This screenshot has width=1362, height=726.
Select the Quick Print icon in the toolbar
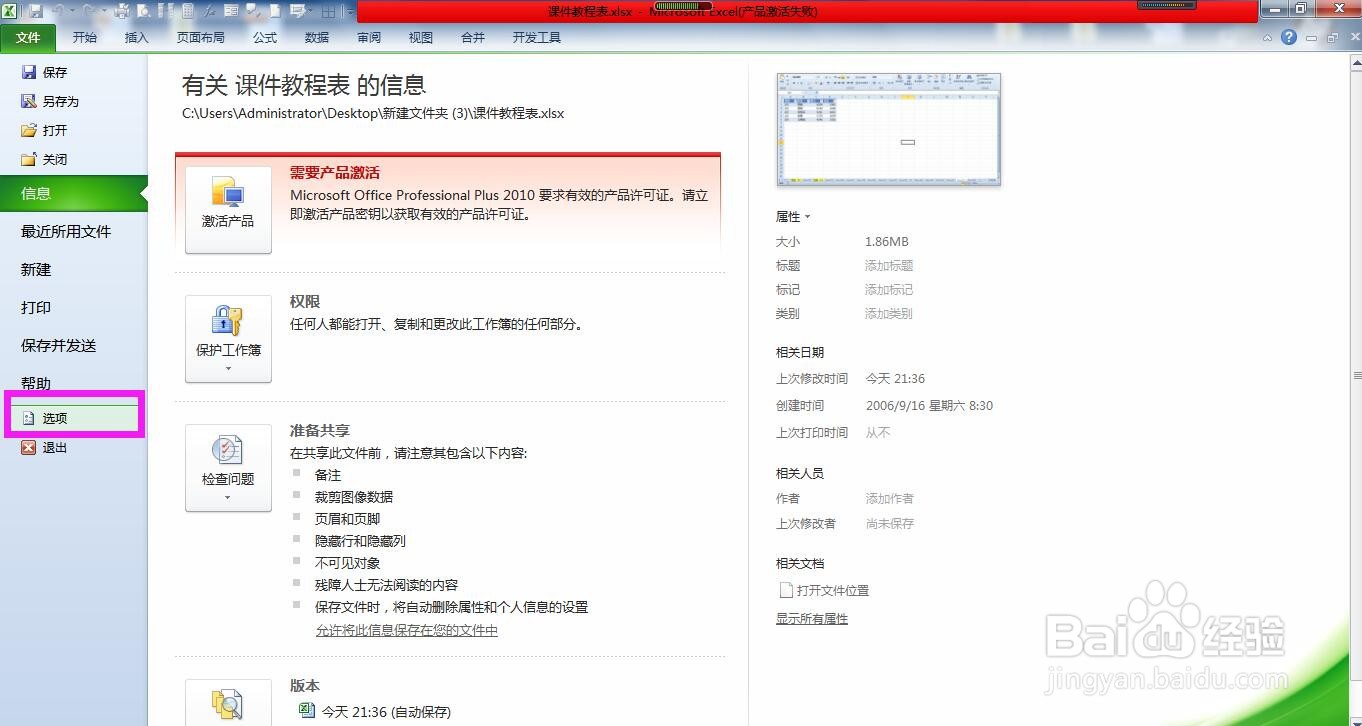(122, 10)
